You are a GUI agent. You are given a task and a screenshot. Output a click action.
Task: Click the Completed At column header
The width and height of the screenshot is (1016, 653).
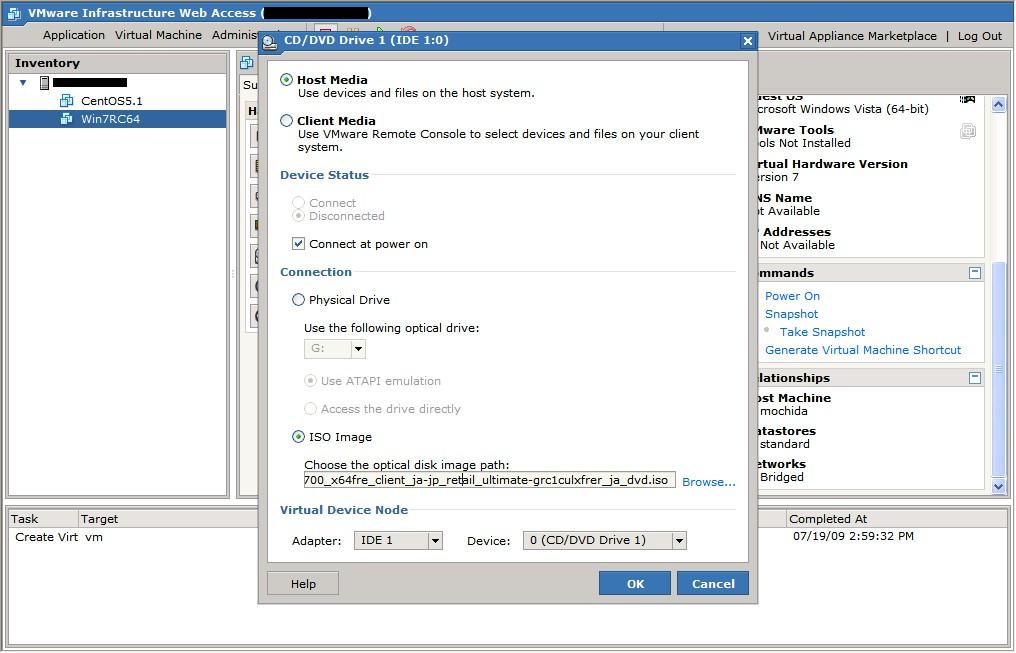(897, 518)
